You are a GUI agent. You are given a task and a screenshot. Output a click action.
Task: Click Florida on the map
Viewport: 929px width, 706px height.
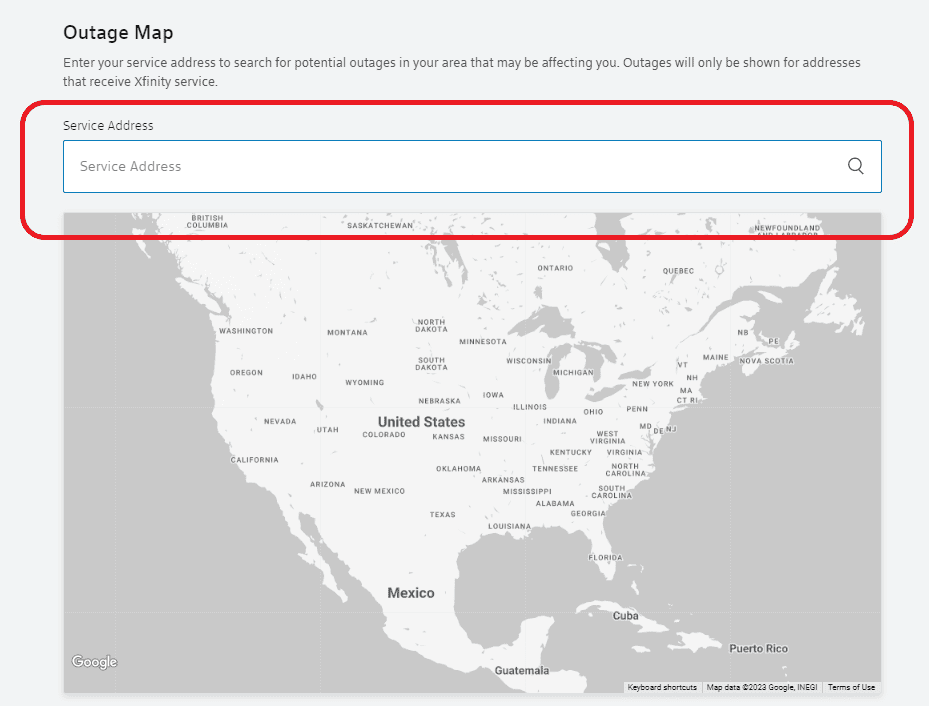point(604,556)
